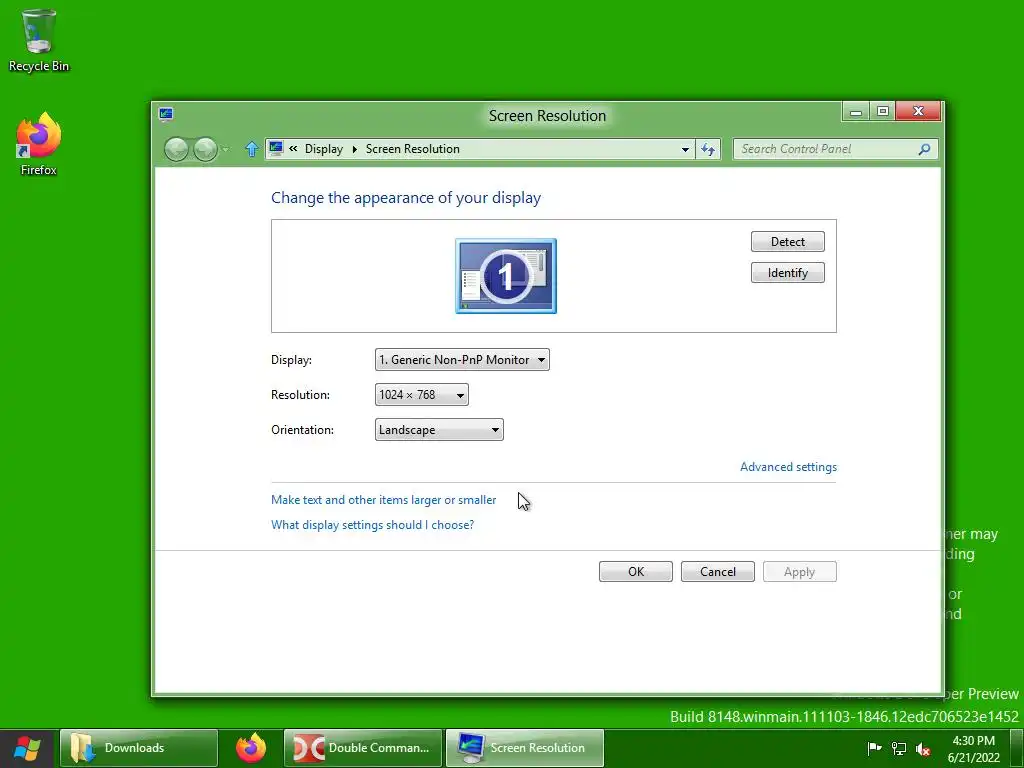Open the clock showing 4:30 PM
The image size is (1024, 768).
(973, 749)
